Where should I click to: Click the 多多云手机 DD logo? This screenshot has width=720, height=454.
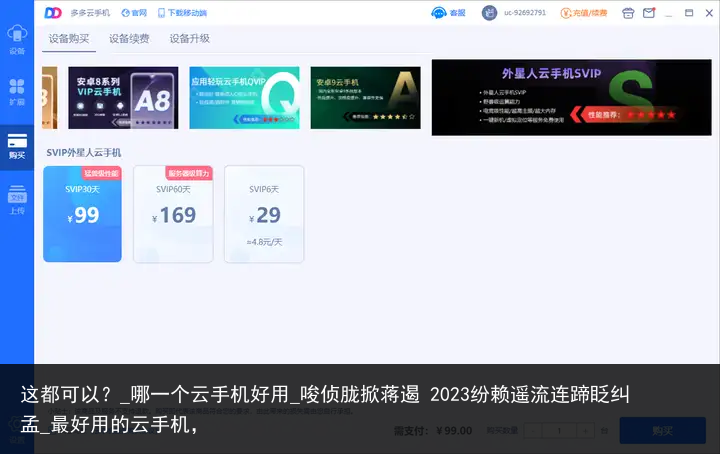click(53, 13)
